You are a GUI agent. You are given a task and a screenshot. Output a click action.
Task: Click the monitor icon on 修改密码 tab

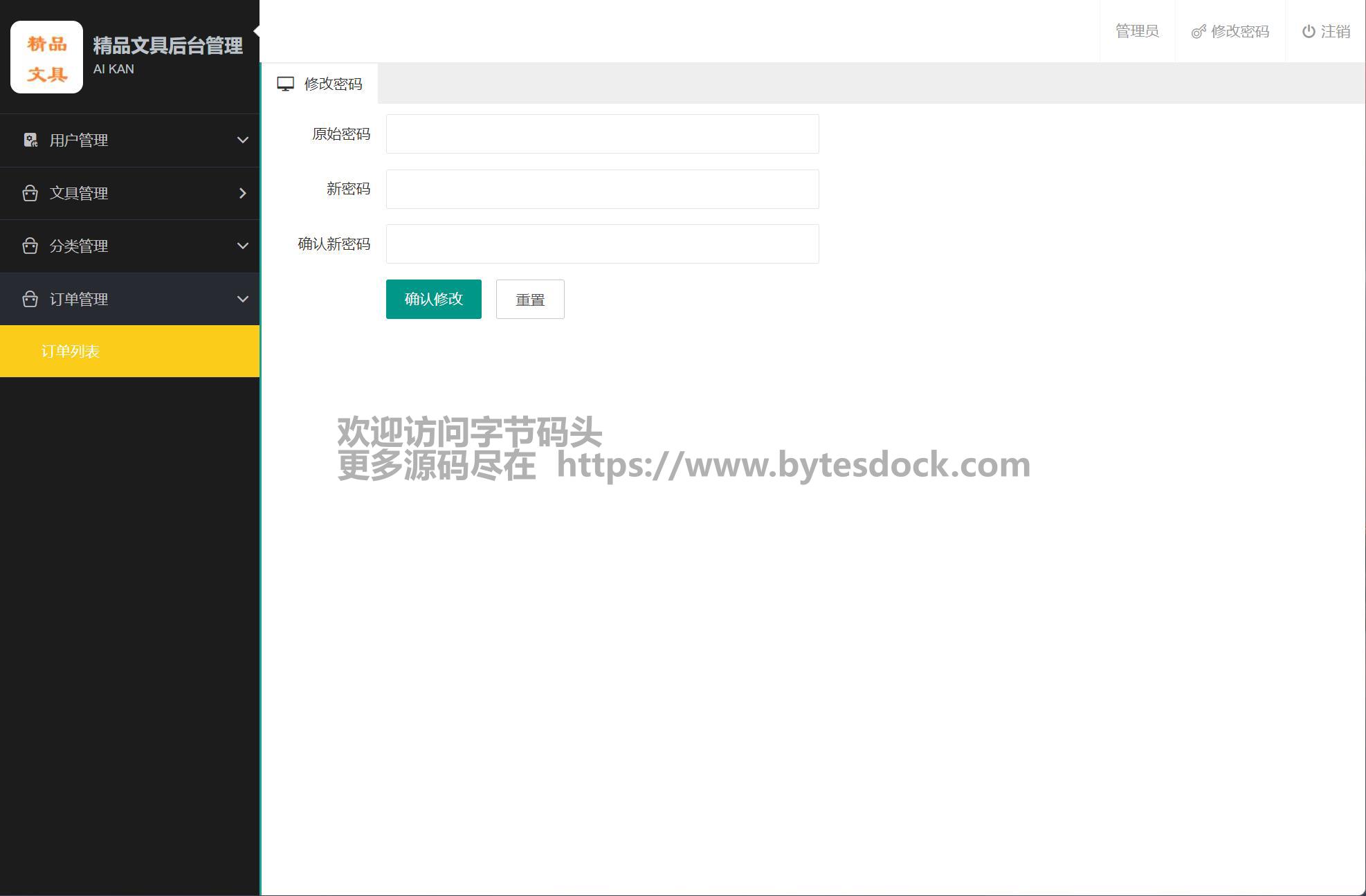click(285, 84)
